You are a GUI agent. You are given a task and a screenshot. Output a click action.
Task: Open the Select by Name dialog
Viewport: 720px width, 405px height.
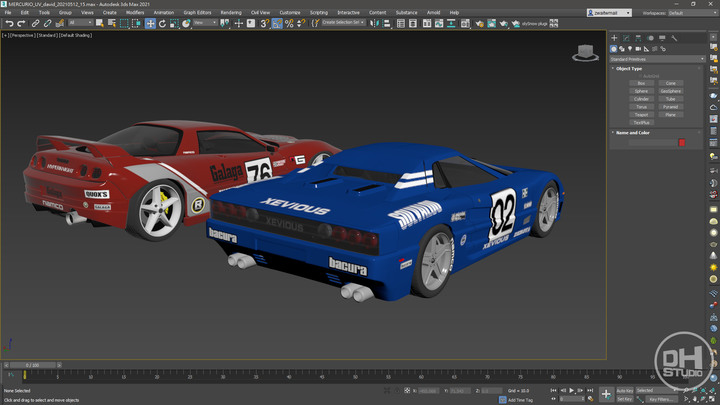[x=112, y=23]
